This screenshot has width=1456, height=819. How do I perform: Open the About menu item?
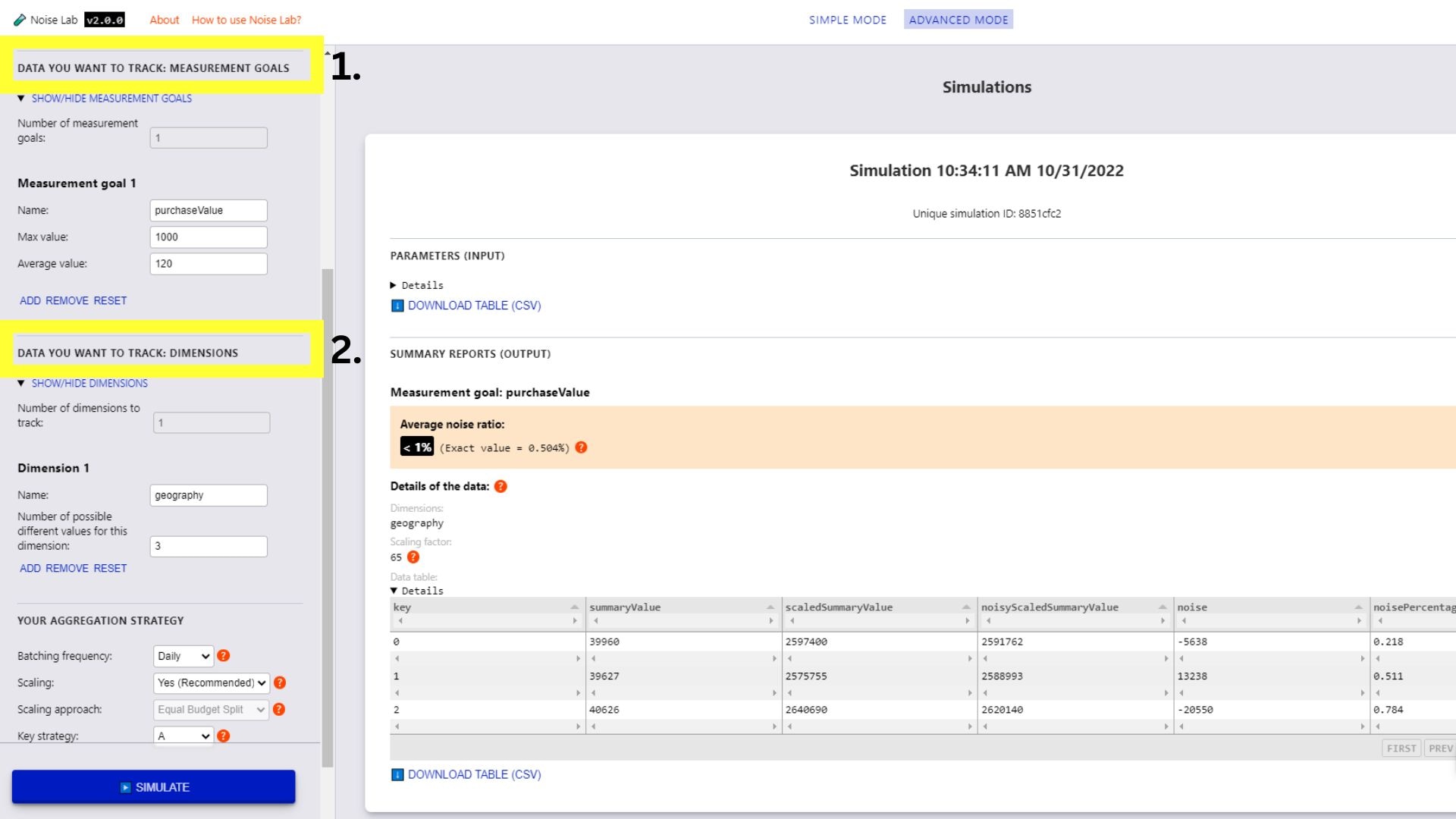[x=163, y=19]
